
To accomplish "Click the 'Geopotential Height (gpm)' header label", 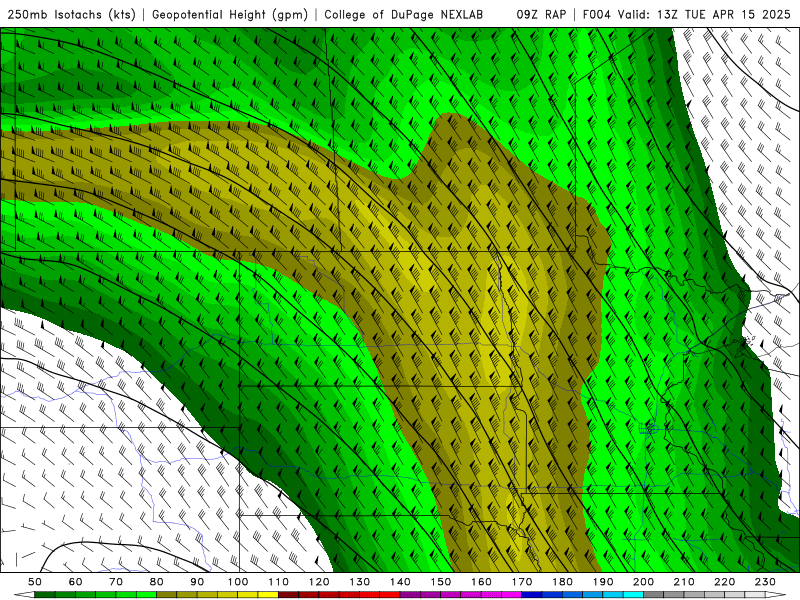I will point(230,15).
